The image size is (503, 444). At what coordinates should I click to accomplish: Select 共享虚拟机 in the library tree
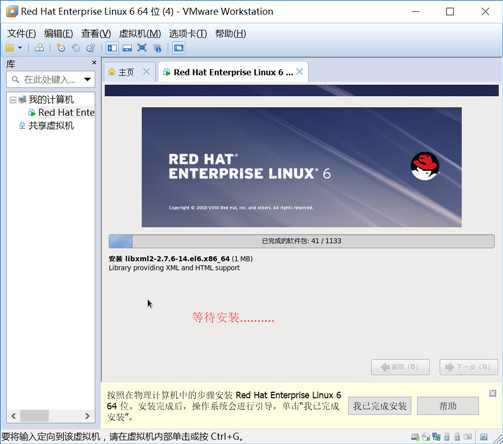pyautogui.click(x=51, y=125)
